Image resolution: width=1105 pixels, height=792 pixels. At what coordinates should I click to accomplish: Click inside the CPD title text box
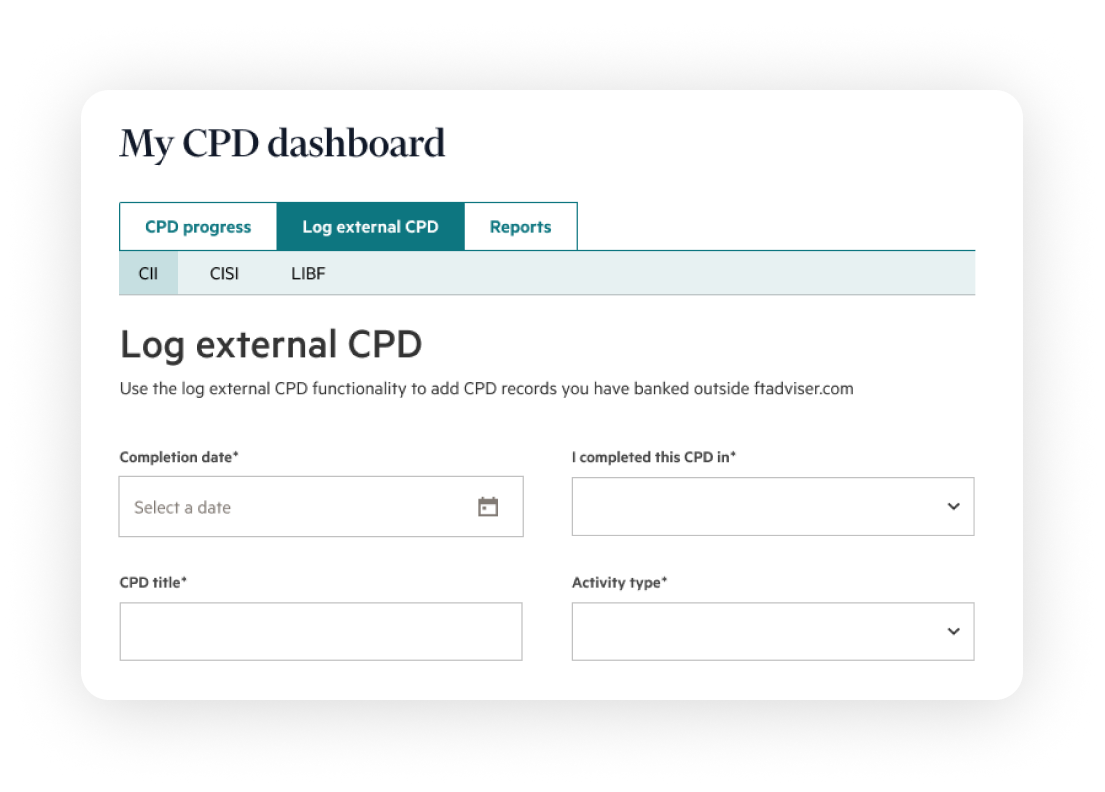click(320, 631)
